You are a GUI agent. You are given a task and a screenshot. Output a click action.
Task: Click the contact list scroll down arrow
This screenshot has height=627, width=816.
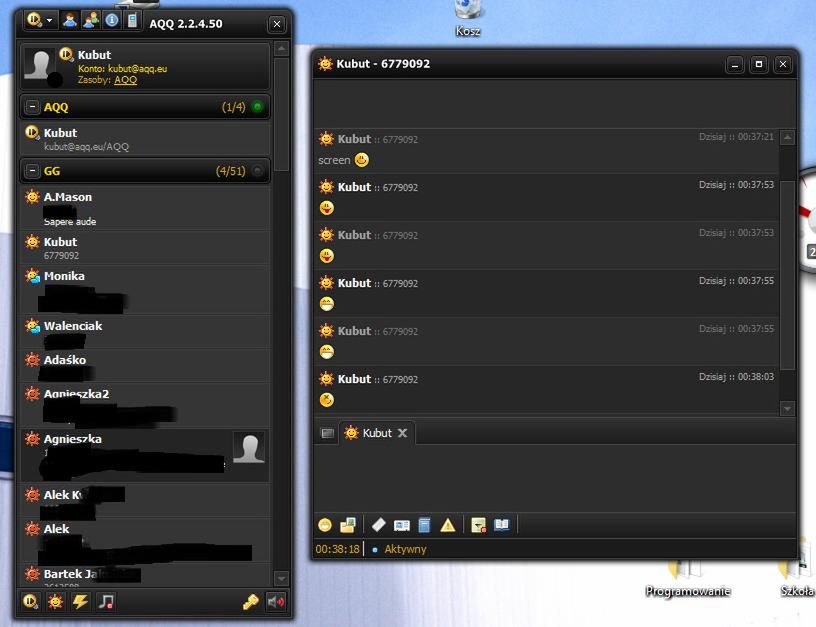[x=281, y=578]
